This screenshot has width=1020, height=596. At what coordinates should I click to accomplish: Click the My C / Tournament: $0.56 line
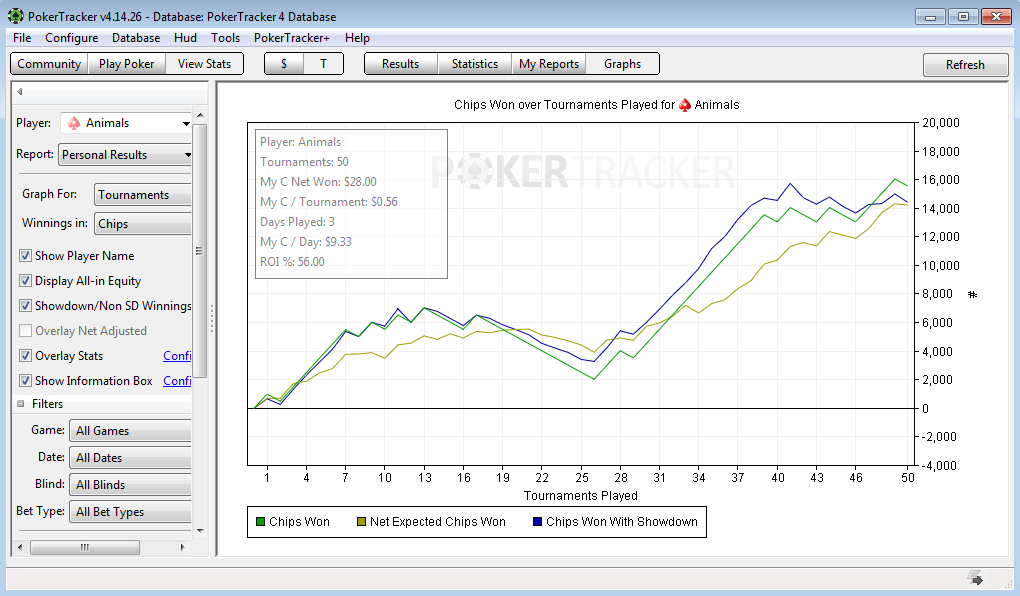point(329,202)
